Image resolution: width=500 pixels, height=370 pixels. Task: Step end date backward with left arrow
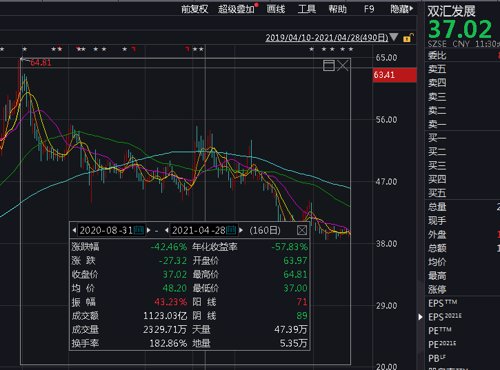pos(167,230)
